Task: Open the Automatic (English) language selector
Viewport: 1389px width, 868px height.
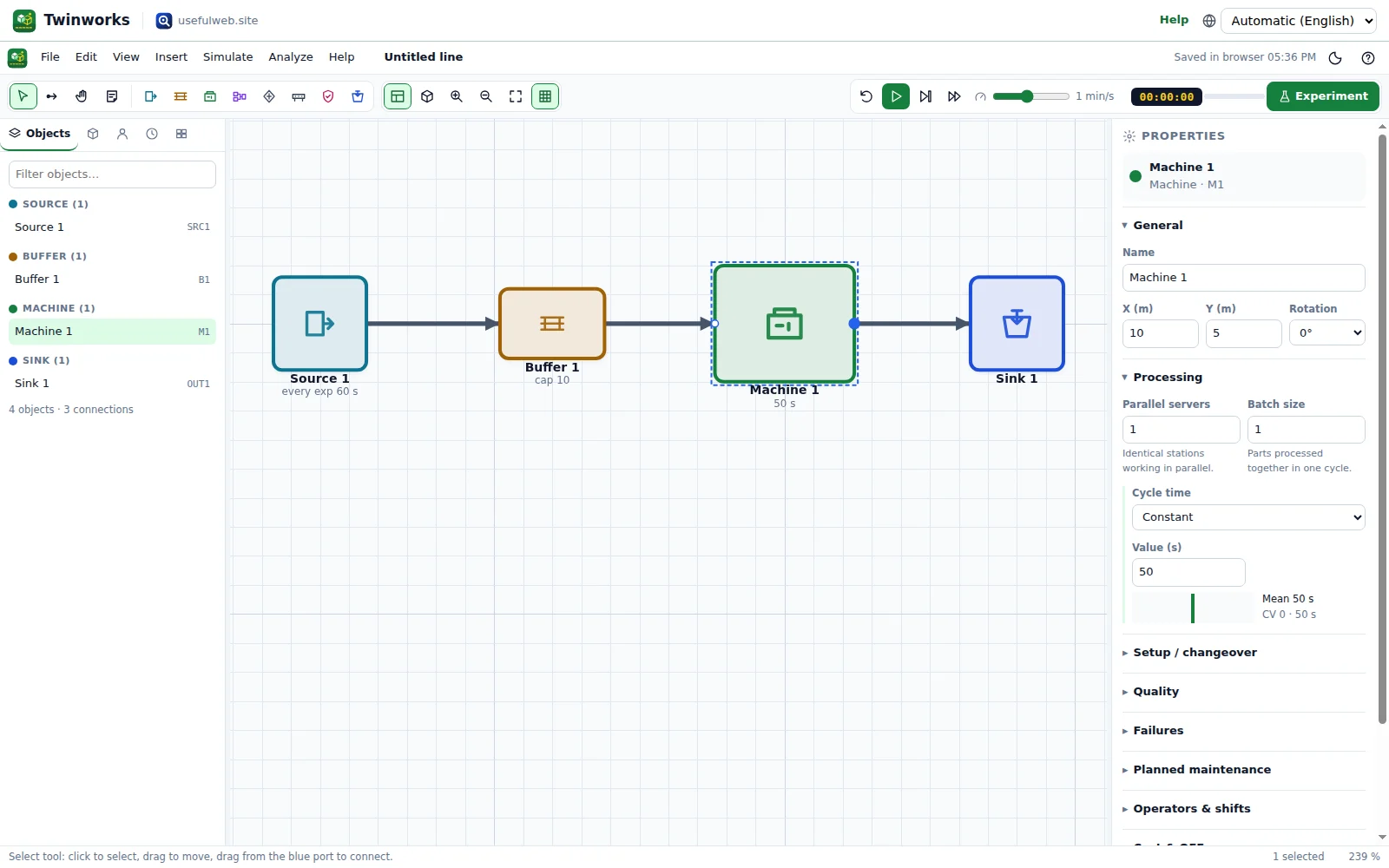Action: tap(1299, 21)
